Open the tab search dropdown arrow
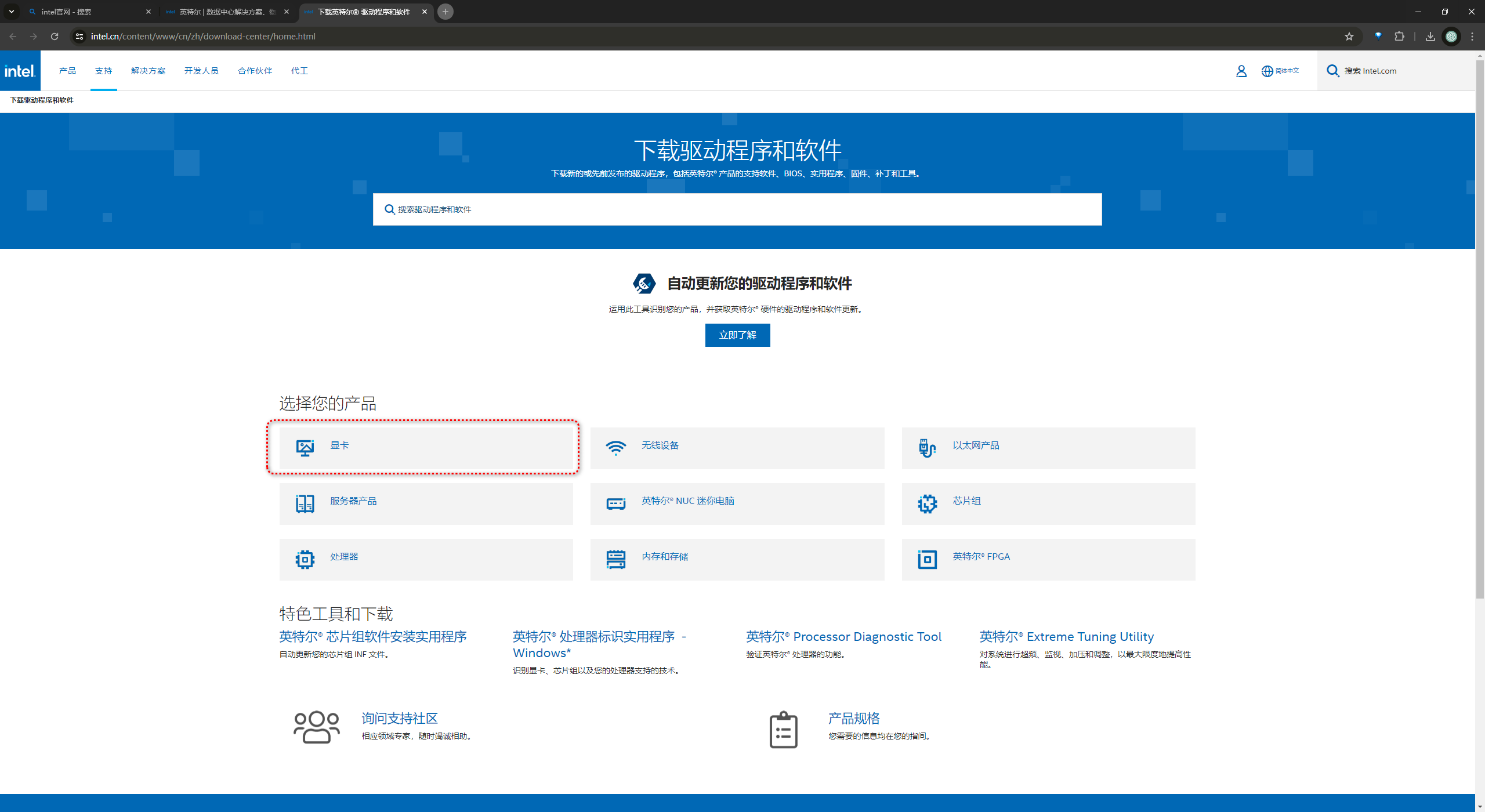This screenshot has height=812, width=1485. (11, 11)
